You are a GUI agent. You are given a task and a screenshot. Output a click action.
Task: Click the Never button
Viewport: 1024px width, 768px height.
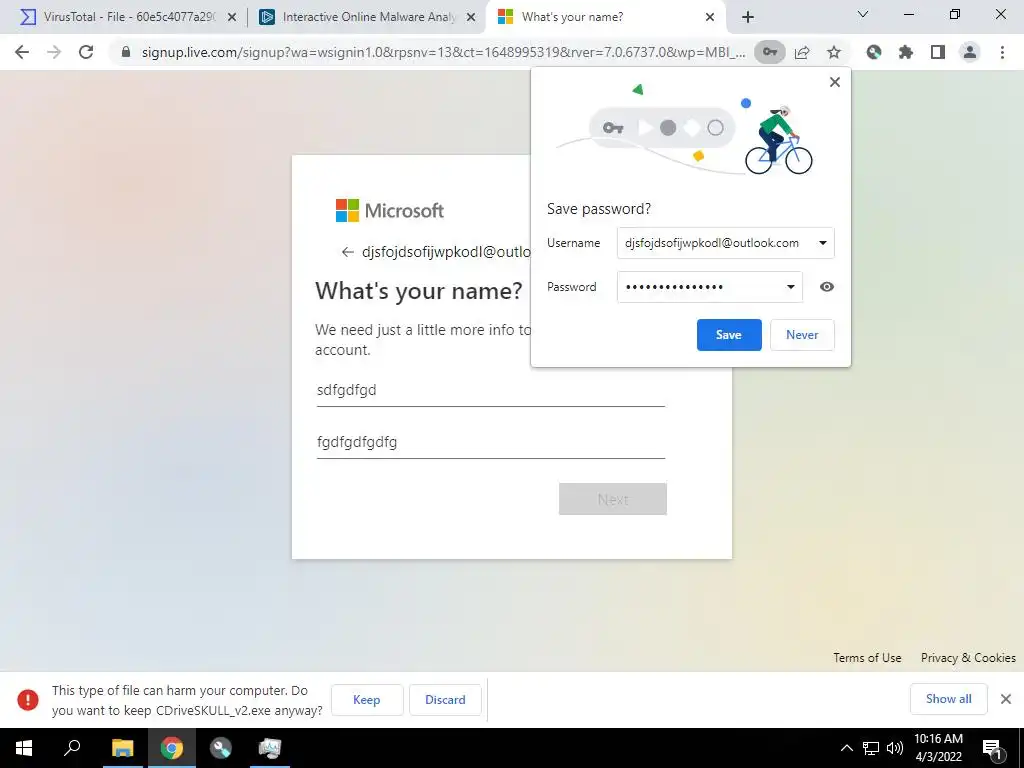(x=802, y=335)
